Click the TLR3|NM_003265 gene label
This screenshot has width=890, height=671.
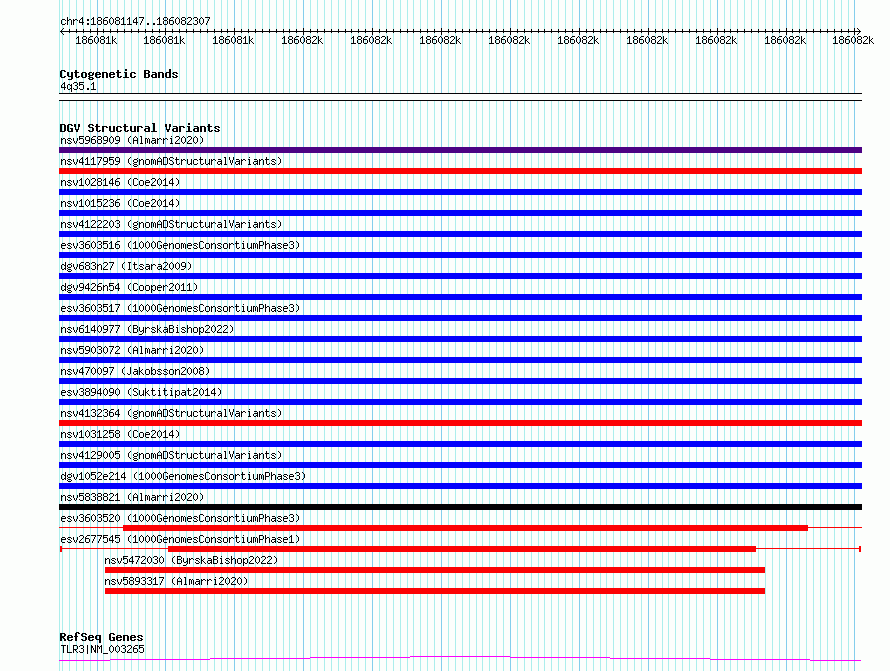pos(102,649)
